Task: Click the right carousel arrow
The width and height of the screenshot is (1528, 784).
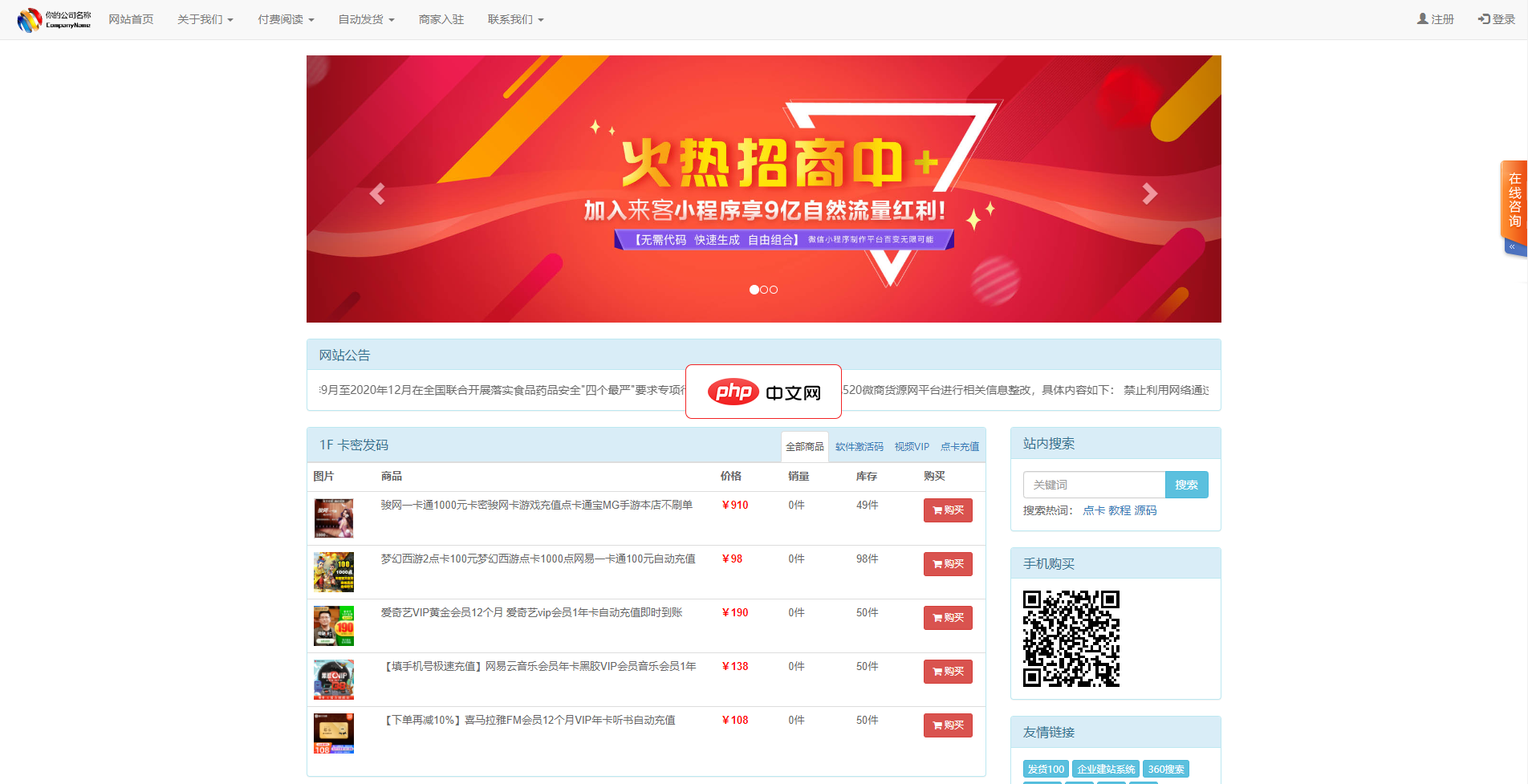Action: pos(1150,193)
